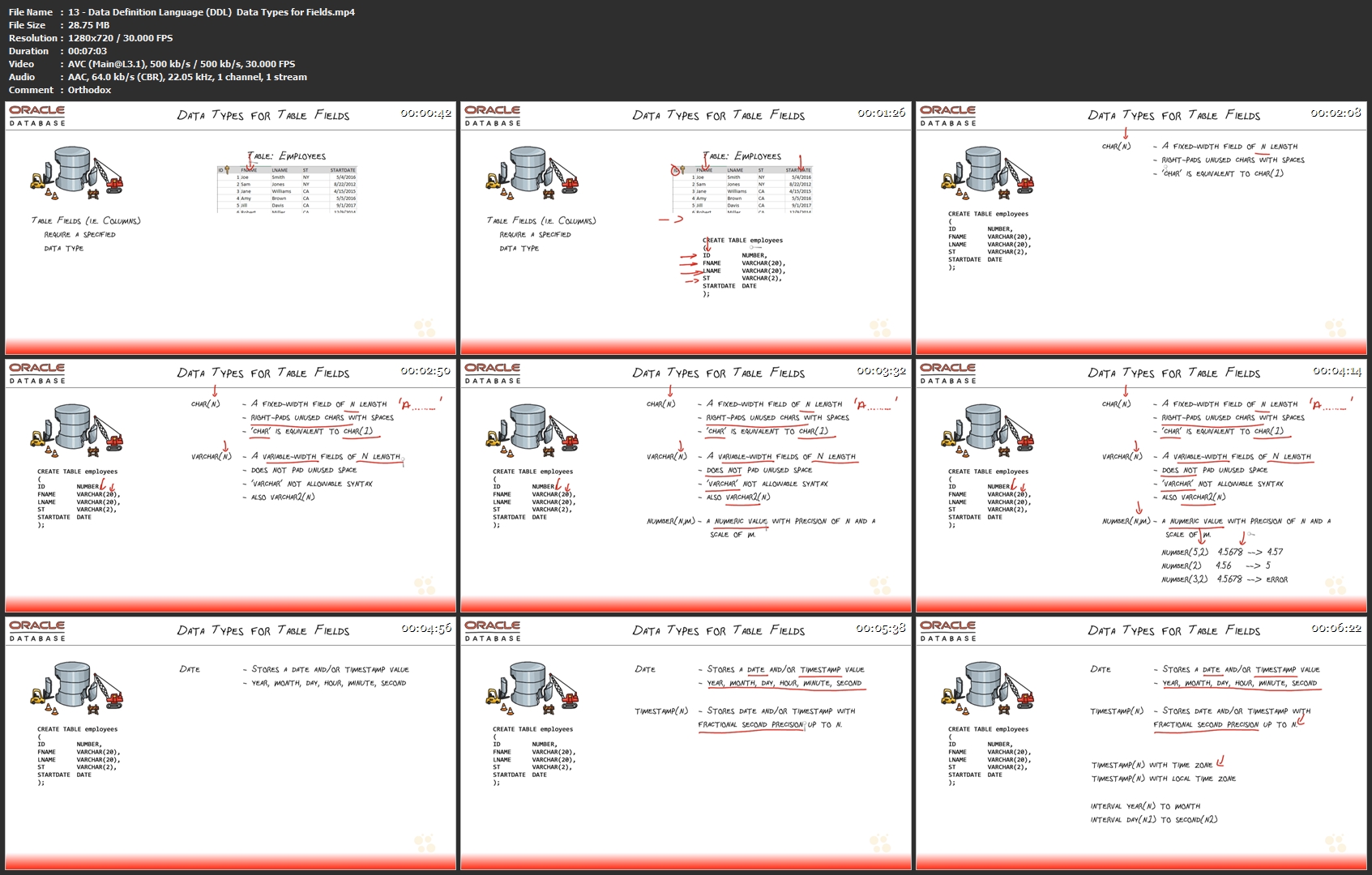Open the frame thumbnail stamped 00:02:50

pos(231,485)
